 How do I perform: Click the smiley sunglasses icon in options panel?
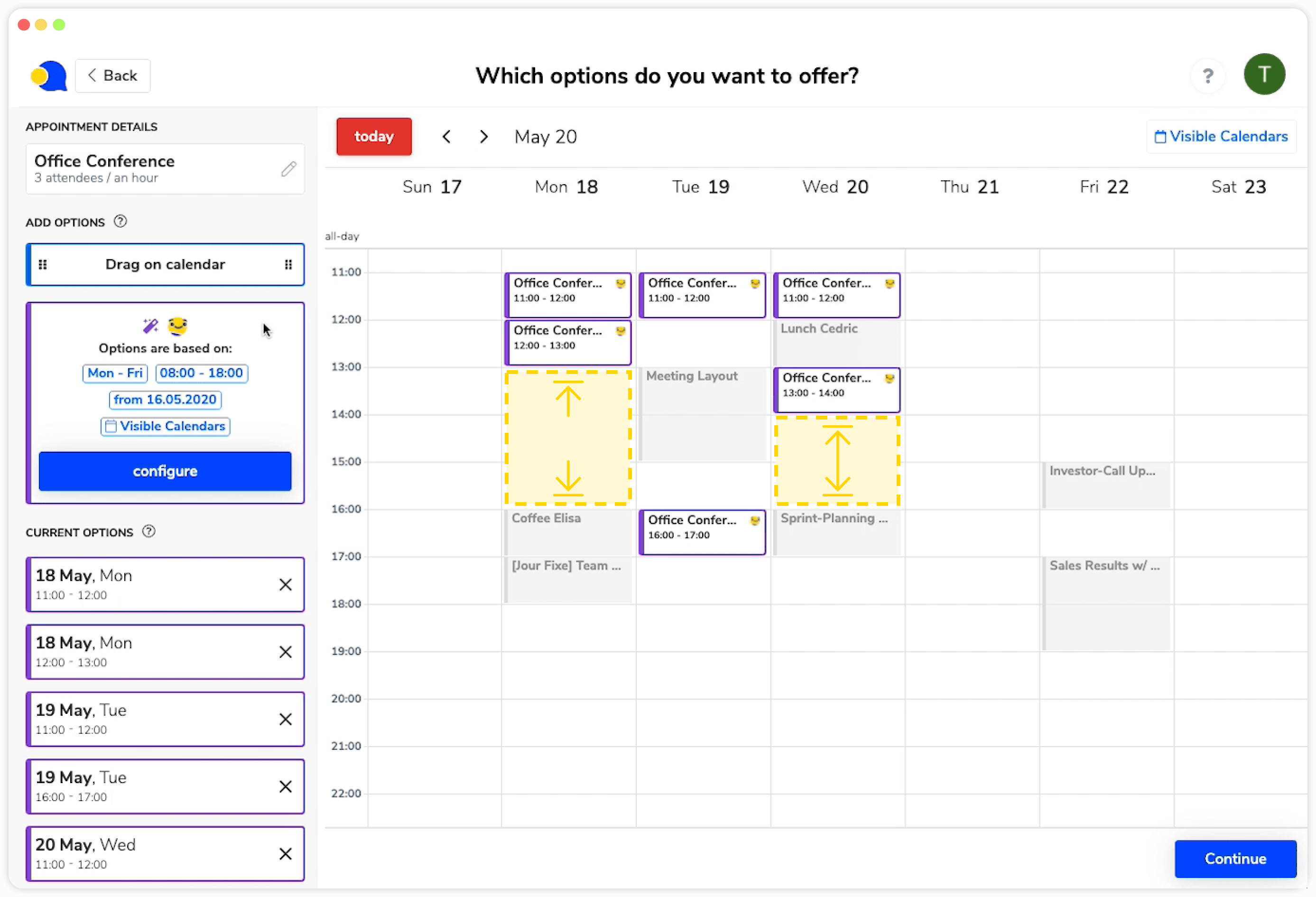pyautogui.click(x=177, y=326)
